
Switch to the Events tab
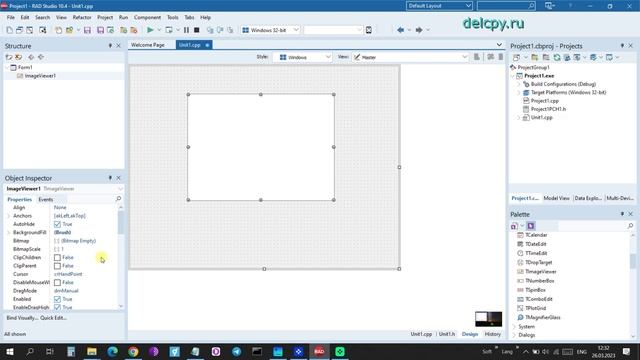(x=45, y=200)
